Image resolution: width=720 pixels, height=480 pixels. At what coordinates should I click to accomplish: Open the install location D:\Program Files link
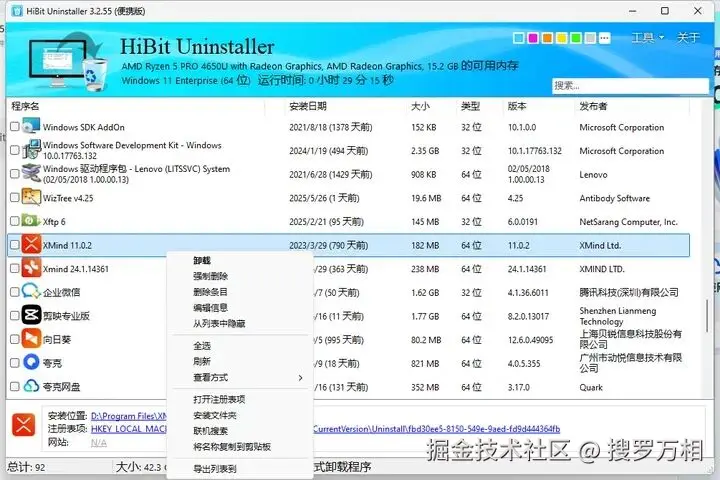[129, 416]
